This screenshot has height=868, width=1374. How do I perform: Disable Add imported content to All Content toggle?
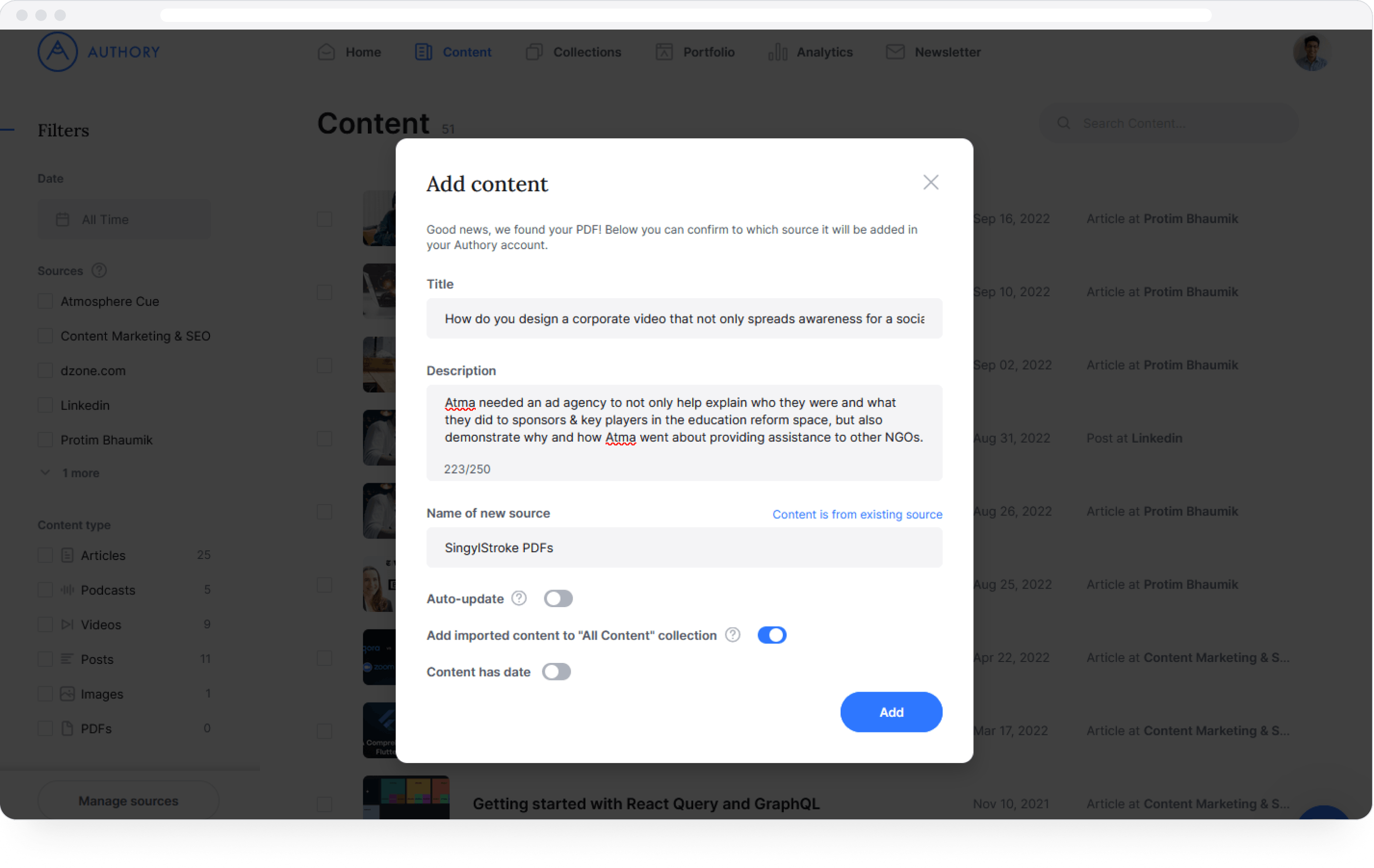point(770,635)
